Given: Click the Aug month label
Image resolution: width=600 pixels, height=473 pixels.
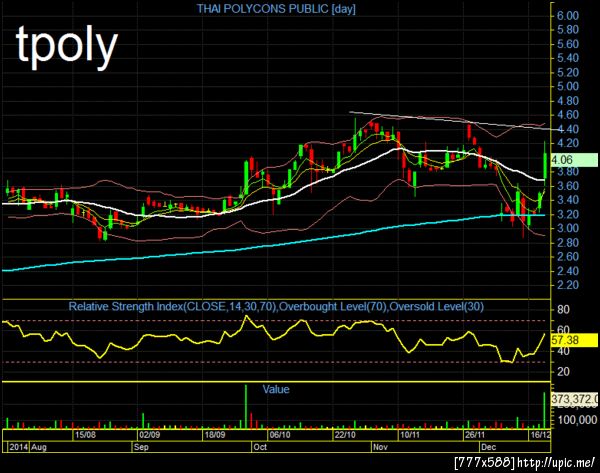Looking at the screenshot, I should [39, 447].
